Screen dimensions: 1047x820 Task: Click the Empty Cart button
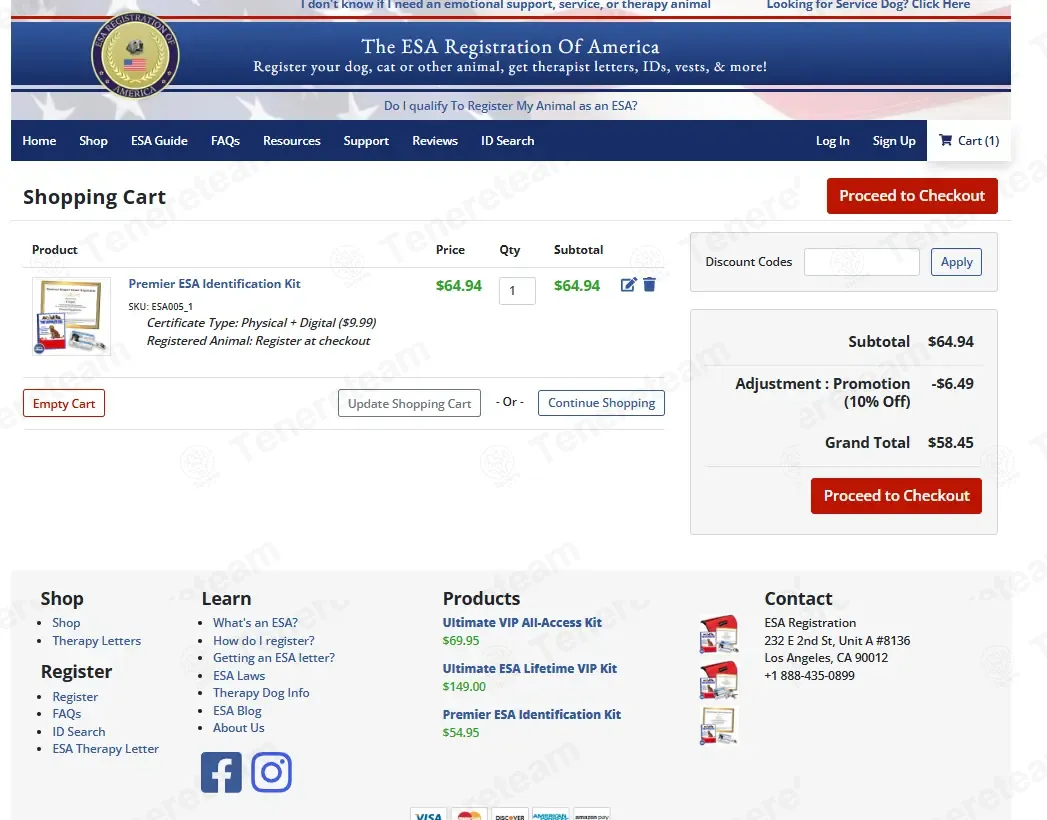[x=64, y=403]
